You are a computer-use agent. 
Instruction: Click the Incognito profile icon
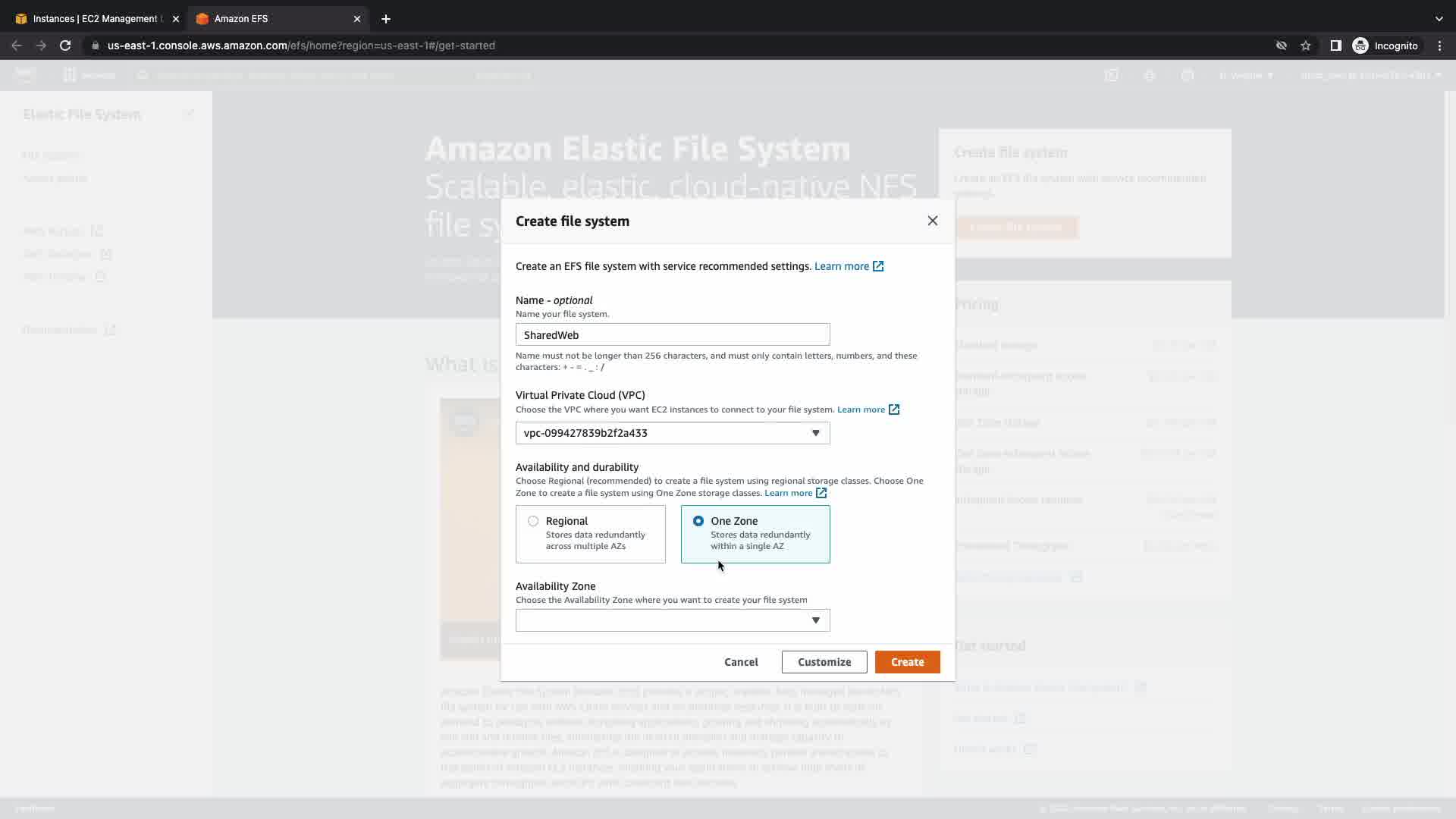(x=1360, y=45)
